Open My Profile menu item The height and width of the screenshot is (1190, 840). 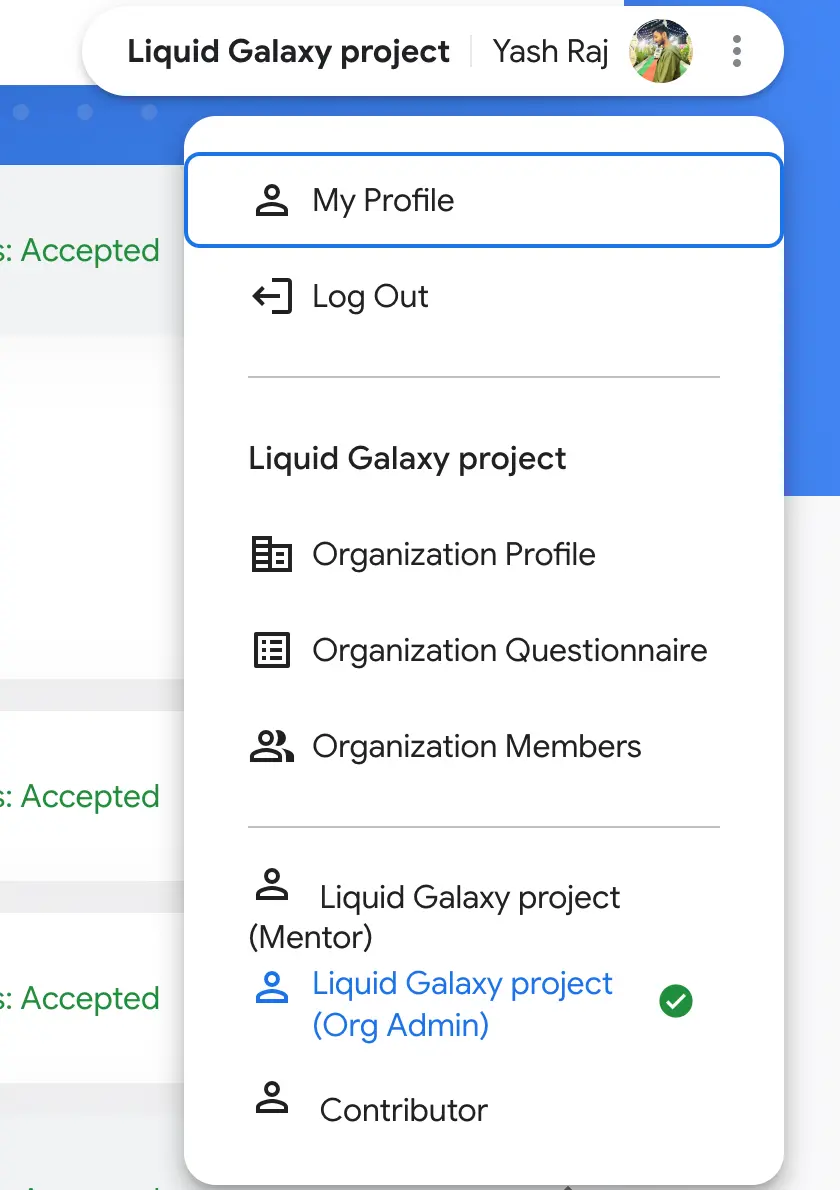(483, 200)
